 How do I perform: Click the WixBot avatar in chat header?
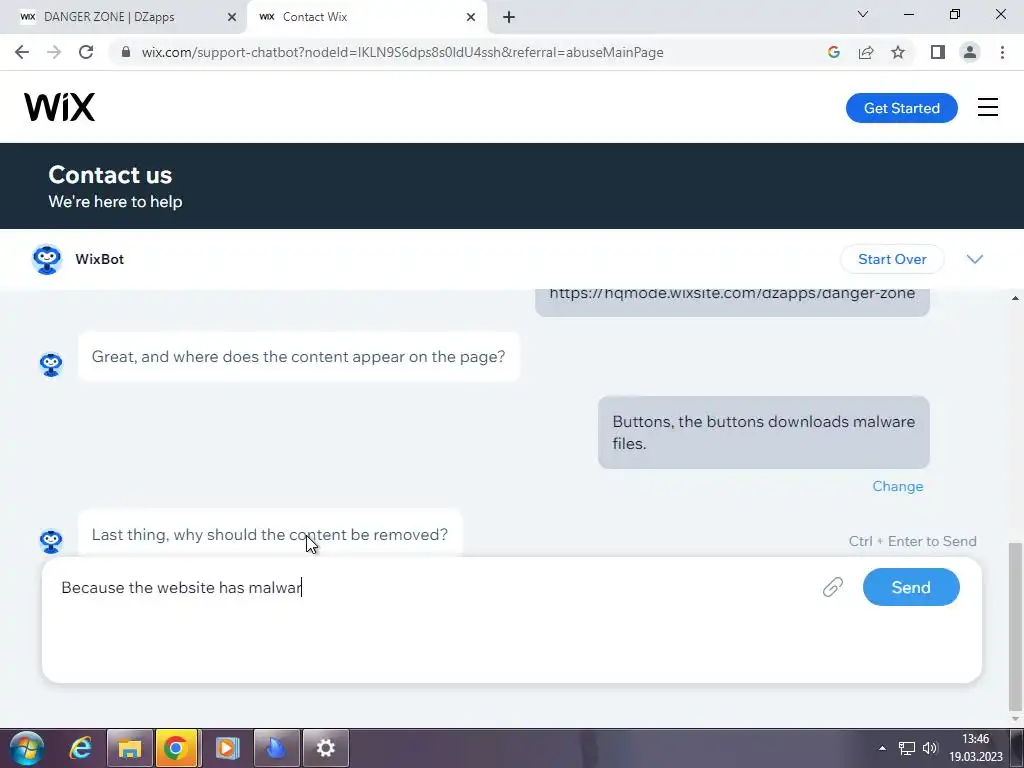[x=47, y=259]
